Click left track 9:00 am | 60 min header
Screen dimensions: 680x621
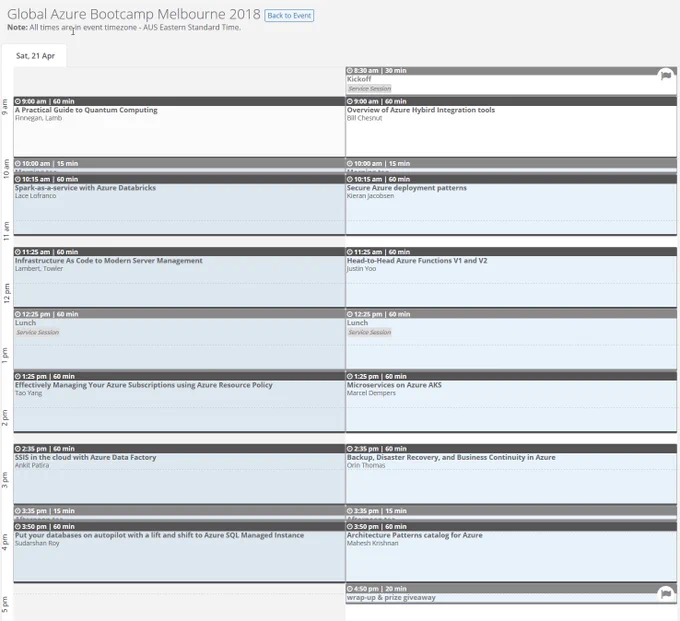click(x=179, y=101)
